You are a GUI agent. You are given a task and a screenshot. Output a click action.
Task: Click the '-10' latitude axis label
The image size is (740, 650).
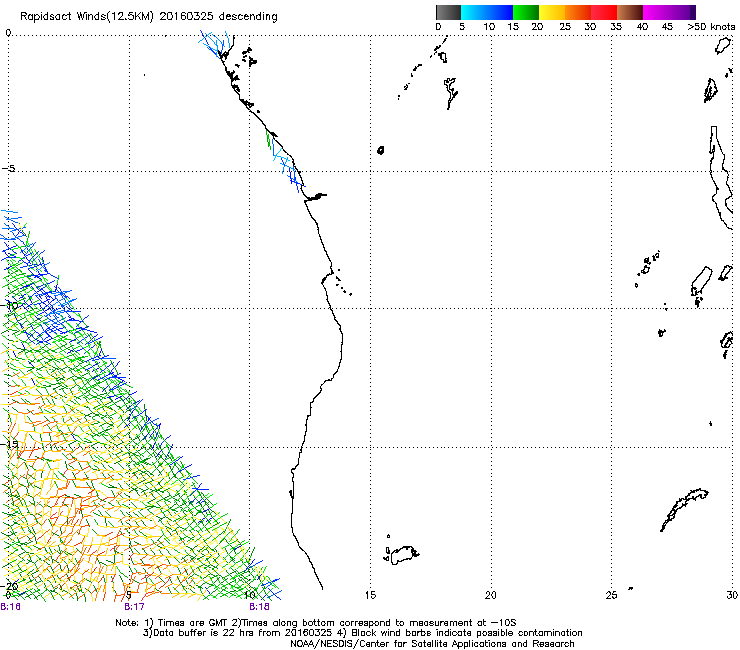[x=10, y=305]
